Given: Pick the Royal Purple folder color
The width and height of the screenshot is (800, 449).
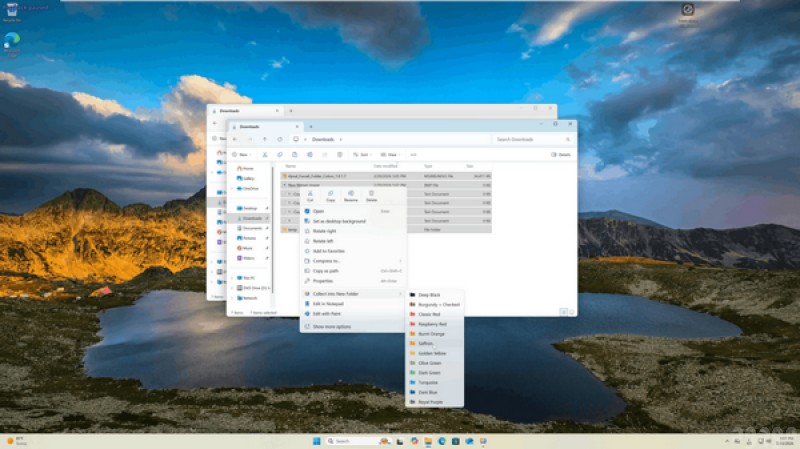Looking at the screenshot, I should pyautogui.click(x=431, y=402).
